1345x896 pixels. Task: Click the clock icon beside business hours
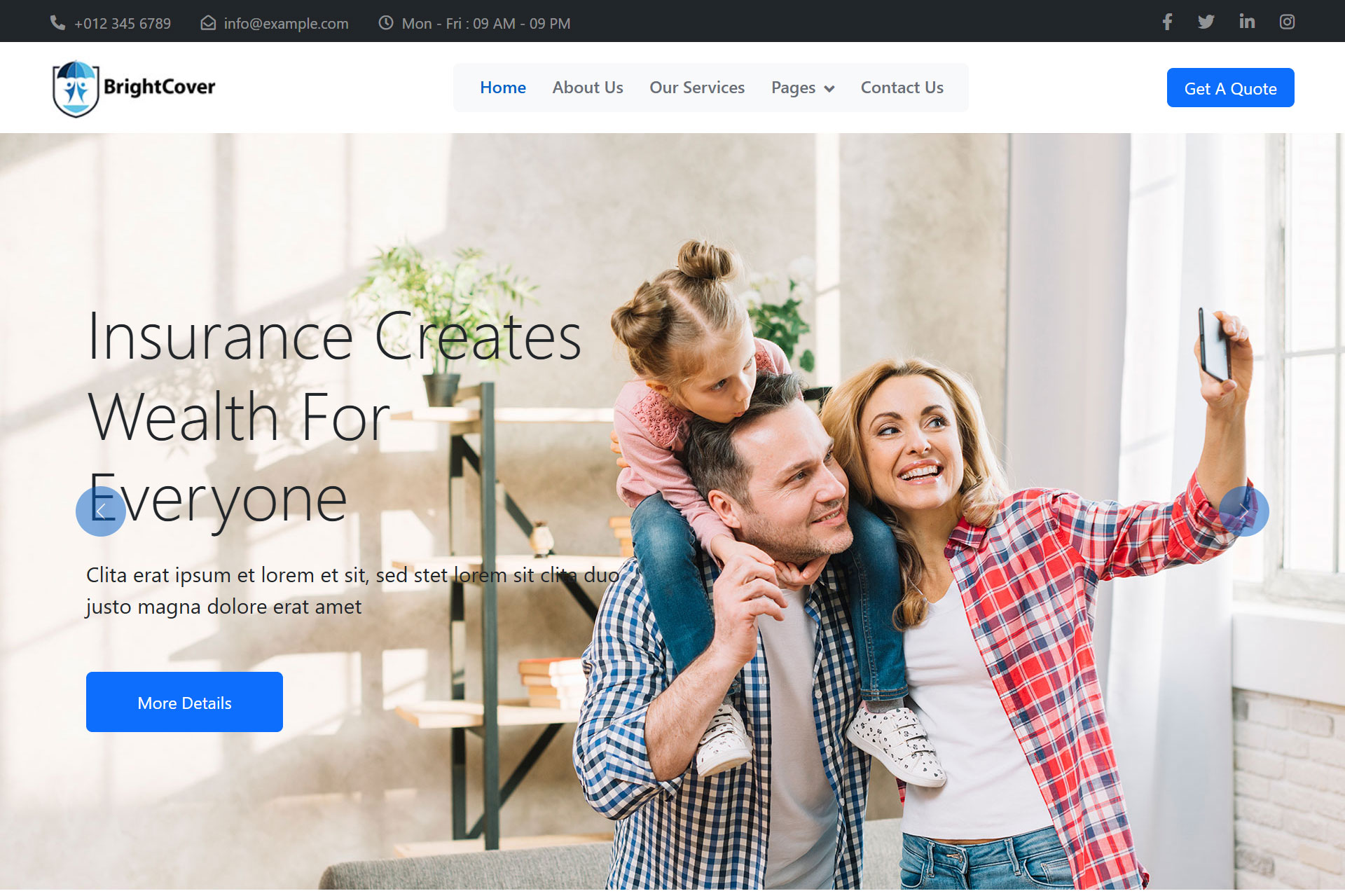click(386, 23)
